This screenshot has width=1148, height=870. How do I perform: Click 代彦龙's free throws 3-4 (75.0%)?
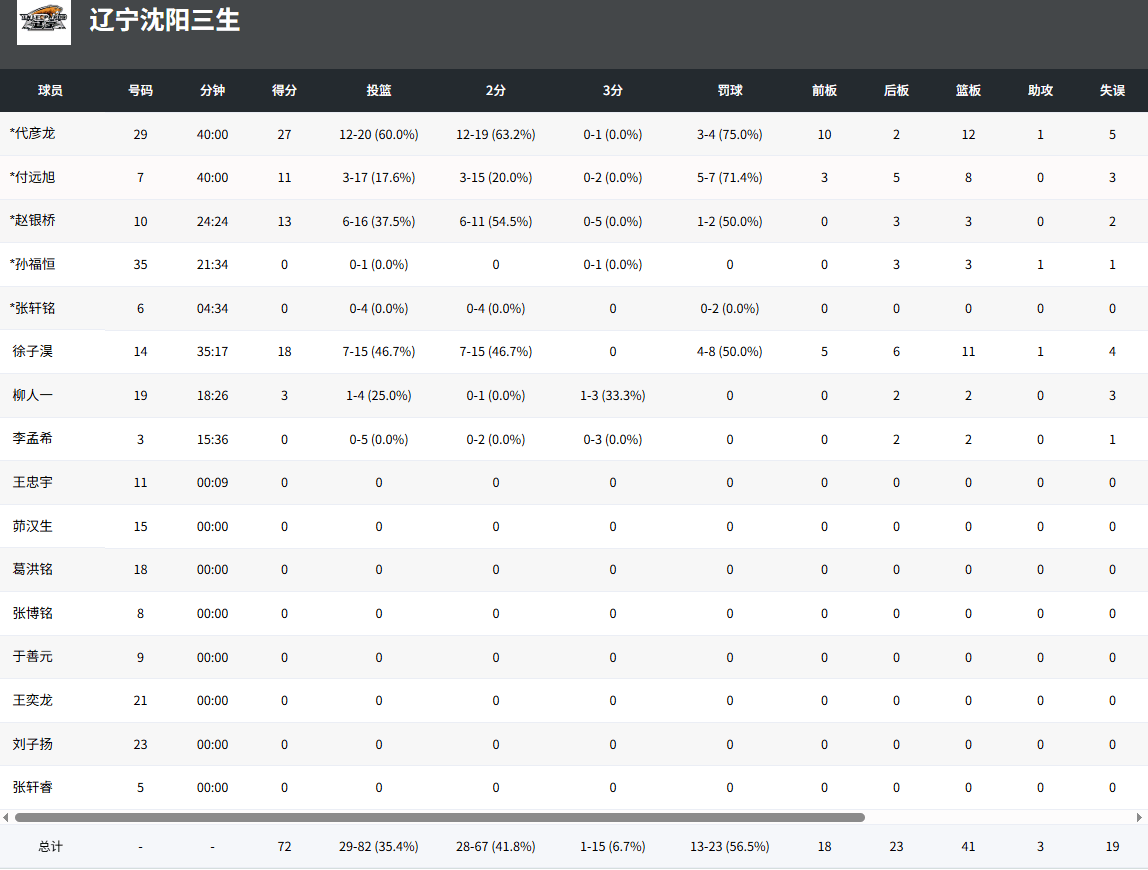[730, 135]
